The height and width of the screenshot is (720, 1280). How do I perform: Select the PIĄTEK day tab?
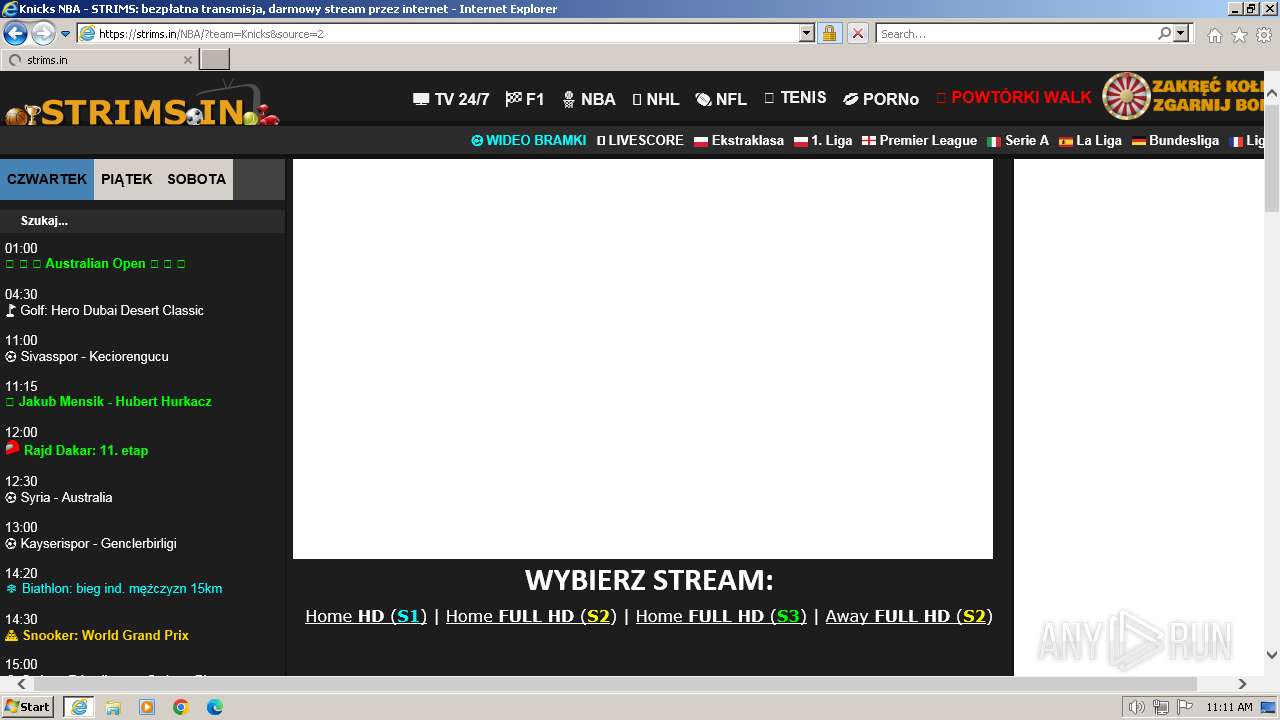(x=127, y=179)
